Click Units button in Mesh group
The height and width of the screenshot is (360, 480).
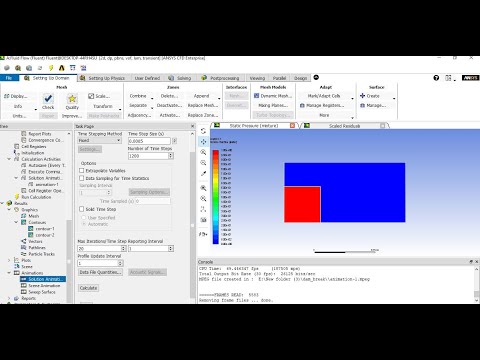19,116
